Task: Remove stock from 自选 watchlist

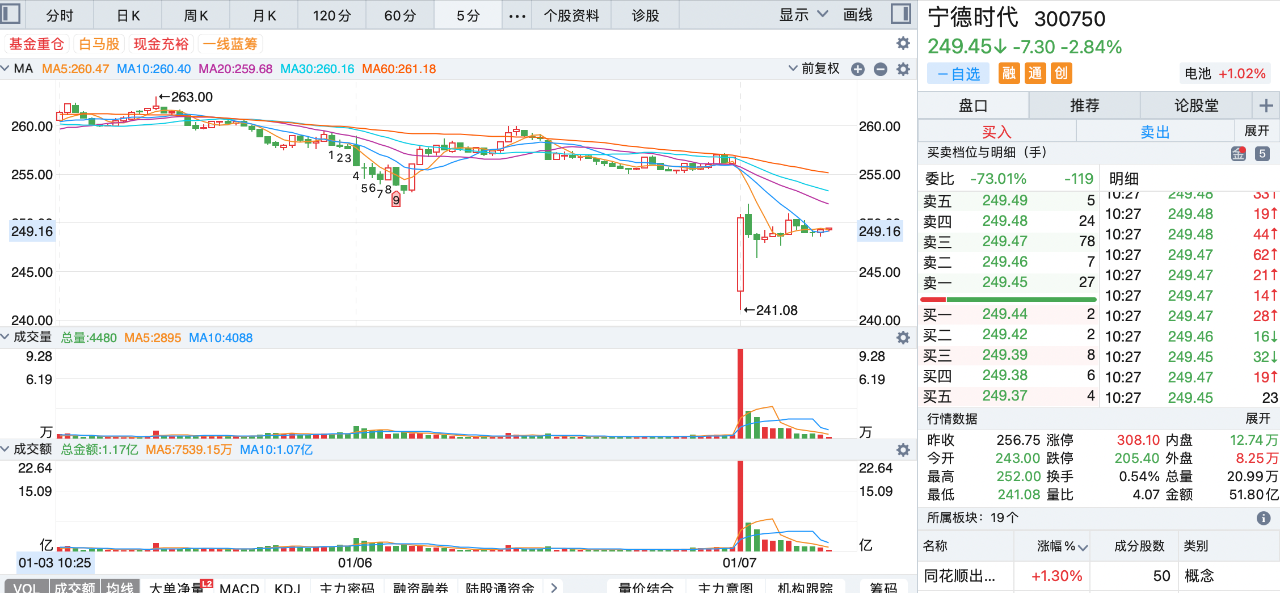Action: (958, 74)
